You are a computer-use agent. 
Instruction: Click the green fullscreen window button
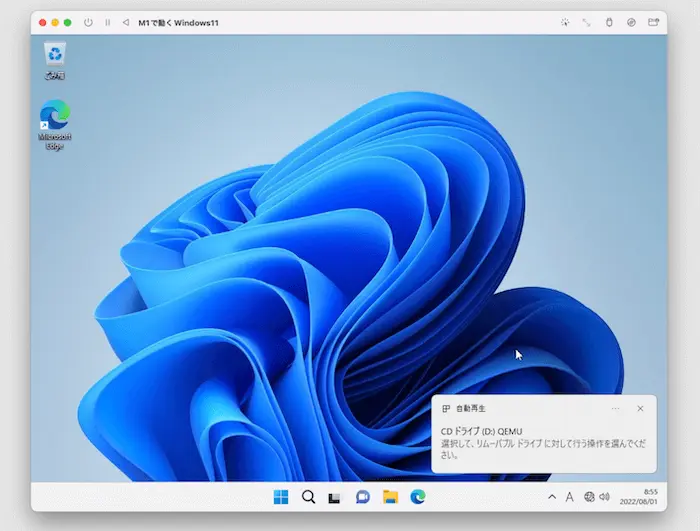pos(67,22)
